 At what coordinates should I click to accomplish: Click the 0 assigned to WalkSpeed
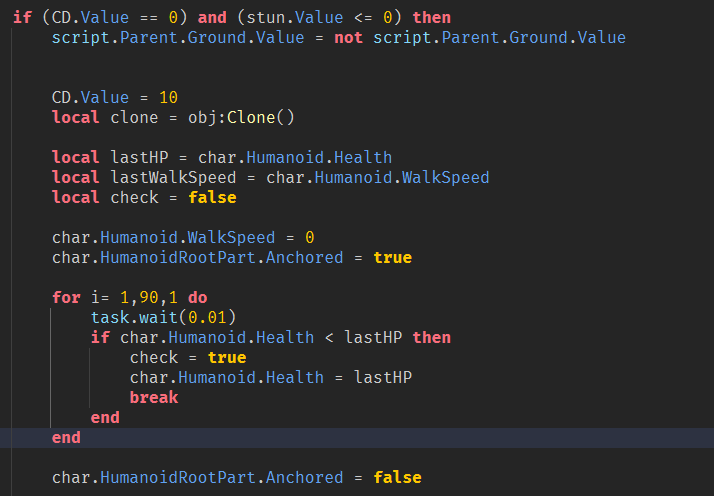(x=309, y=237)
